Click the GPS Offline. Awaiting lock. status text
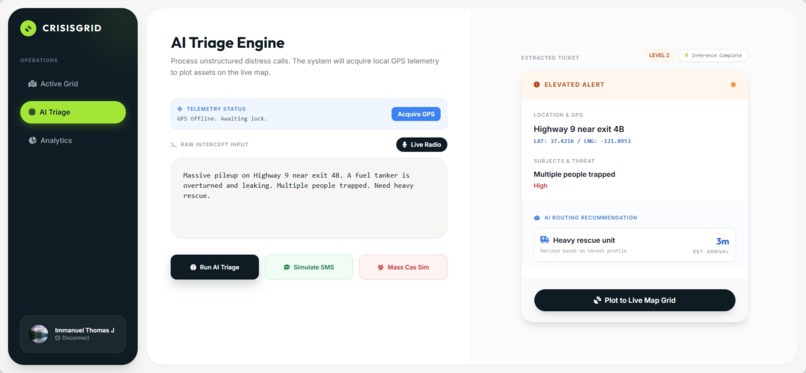Image resolution: width=806 pixels, height=373 pixels. tap(222, 119)
